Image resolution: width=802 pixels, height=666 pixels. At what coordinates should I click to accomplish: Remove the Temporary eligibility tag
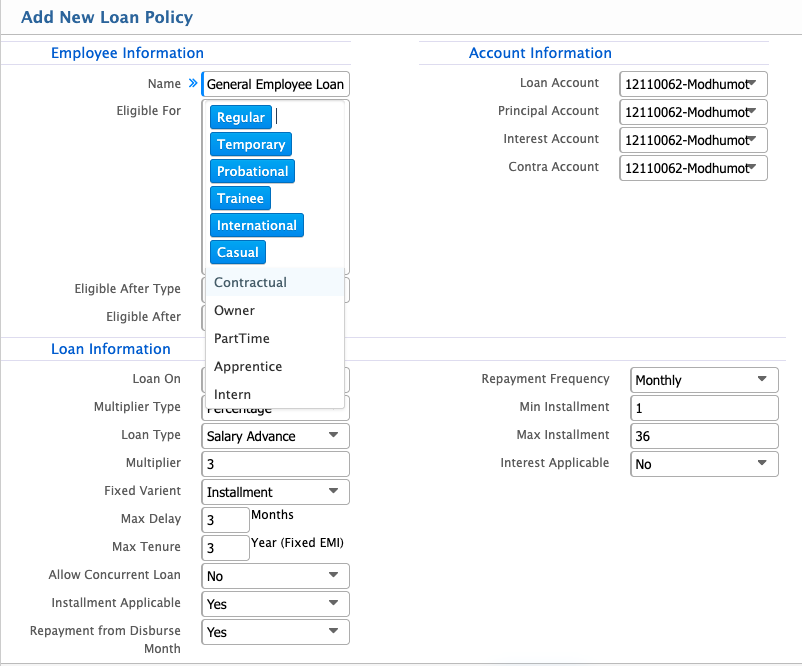[250, 145]
